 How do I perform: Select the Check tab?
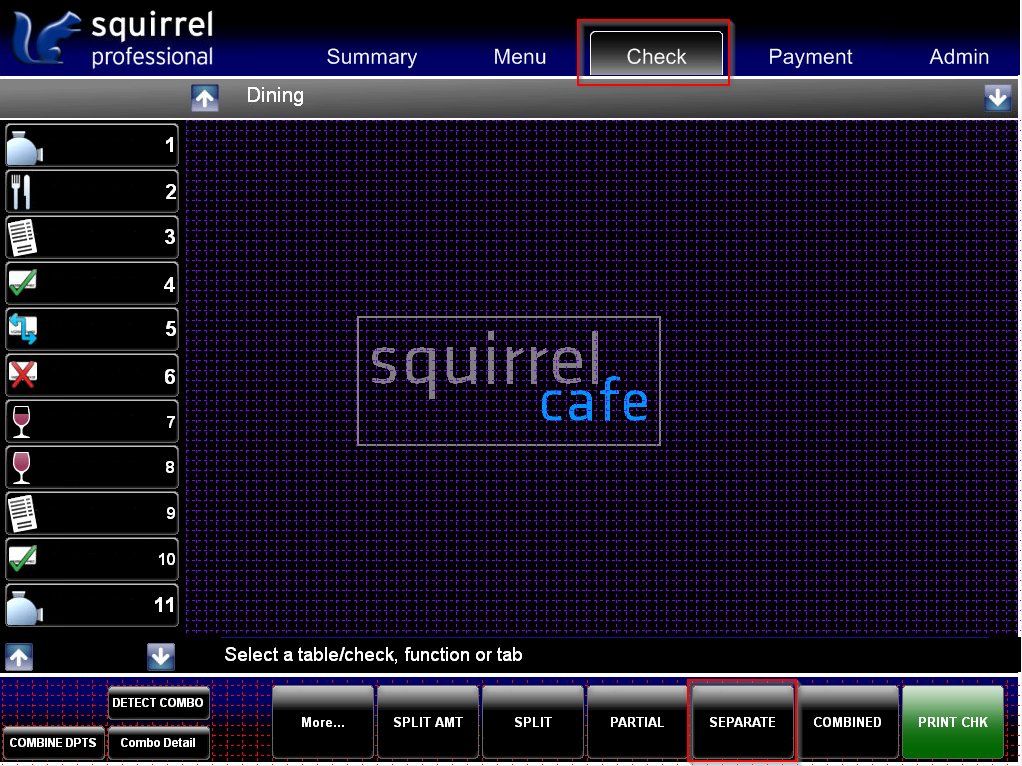(x=656, y=53)
